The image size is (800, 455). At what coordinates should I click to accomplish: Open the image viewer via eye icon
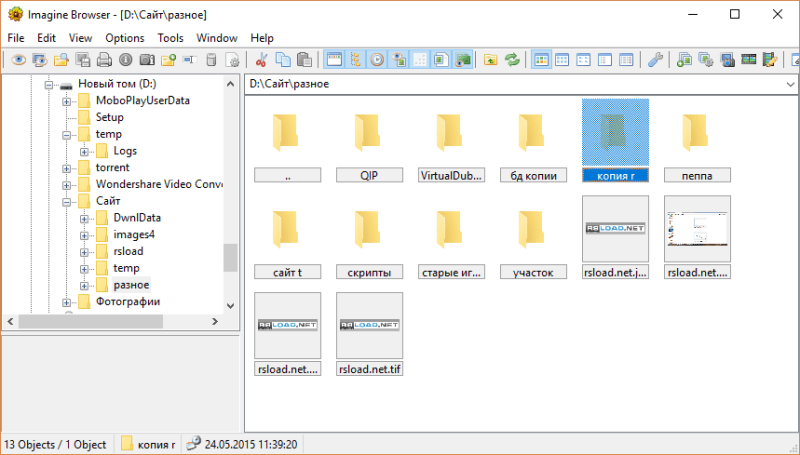(18, 60)
